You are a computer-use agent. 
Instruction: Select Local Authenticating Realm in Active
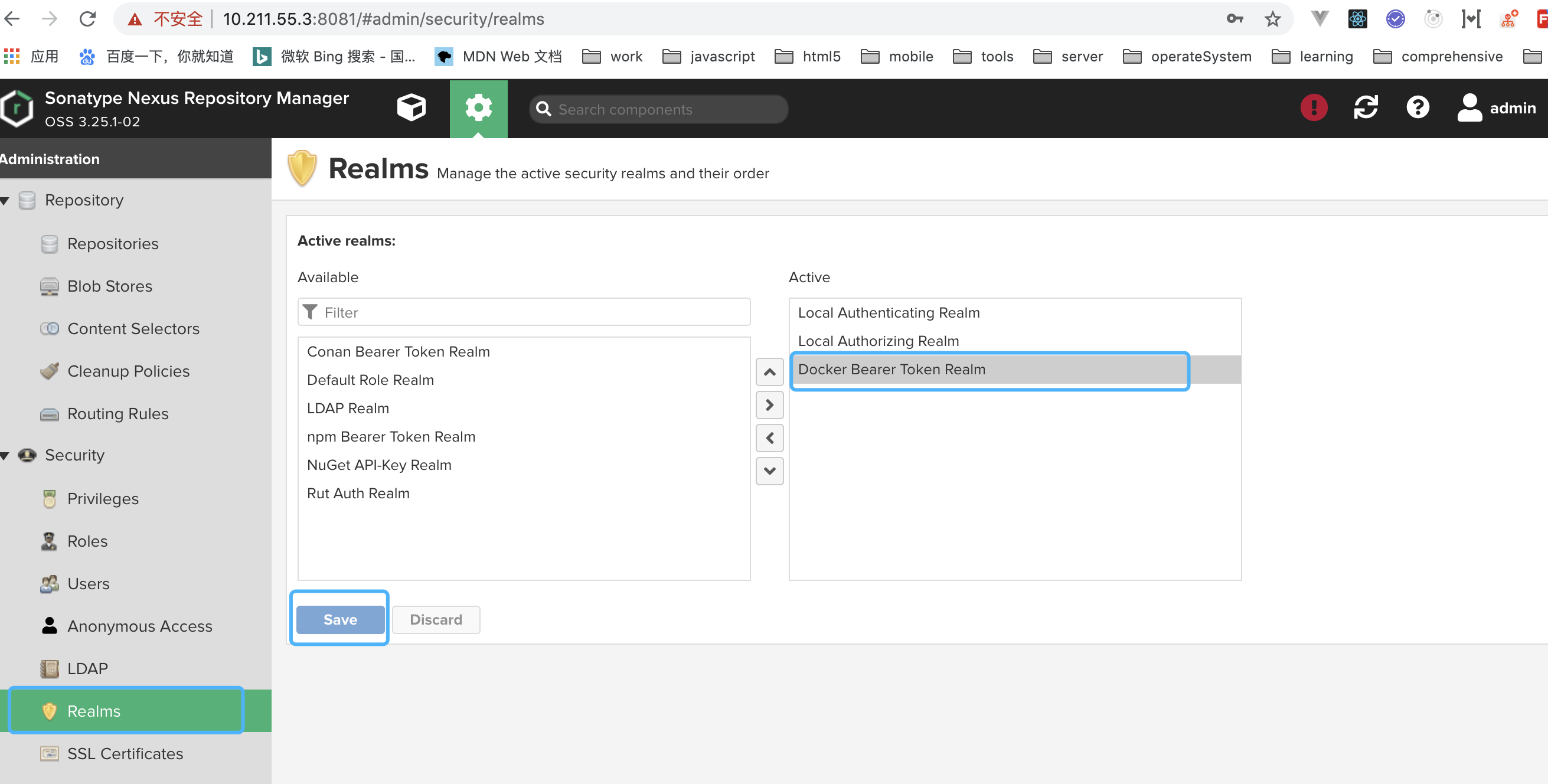[x=1015, y=313]
